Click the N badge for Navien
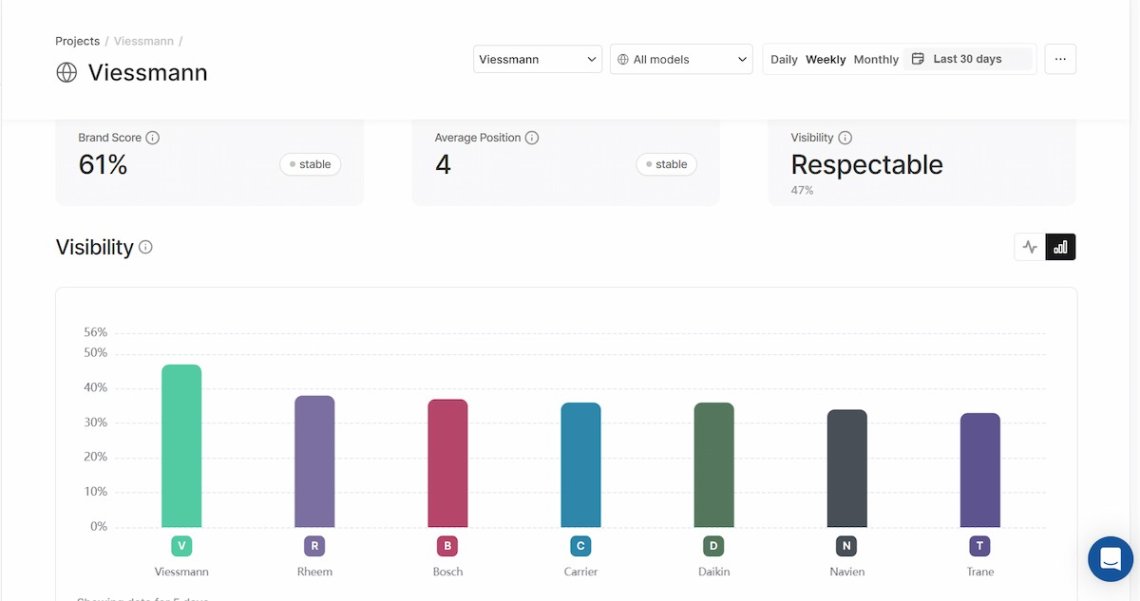1140x601 pixels. [x=847, y=546]
